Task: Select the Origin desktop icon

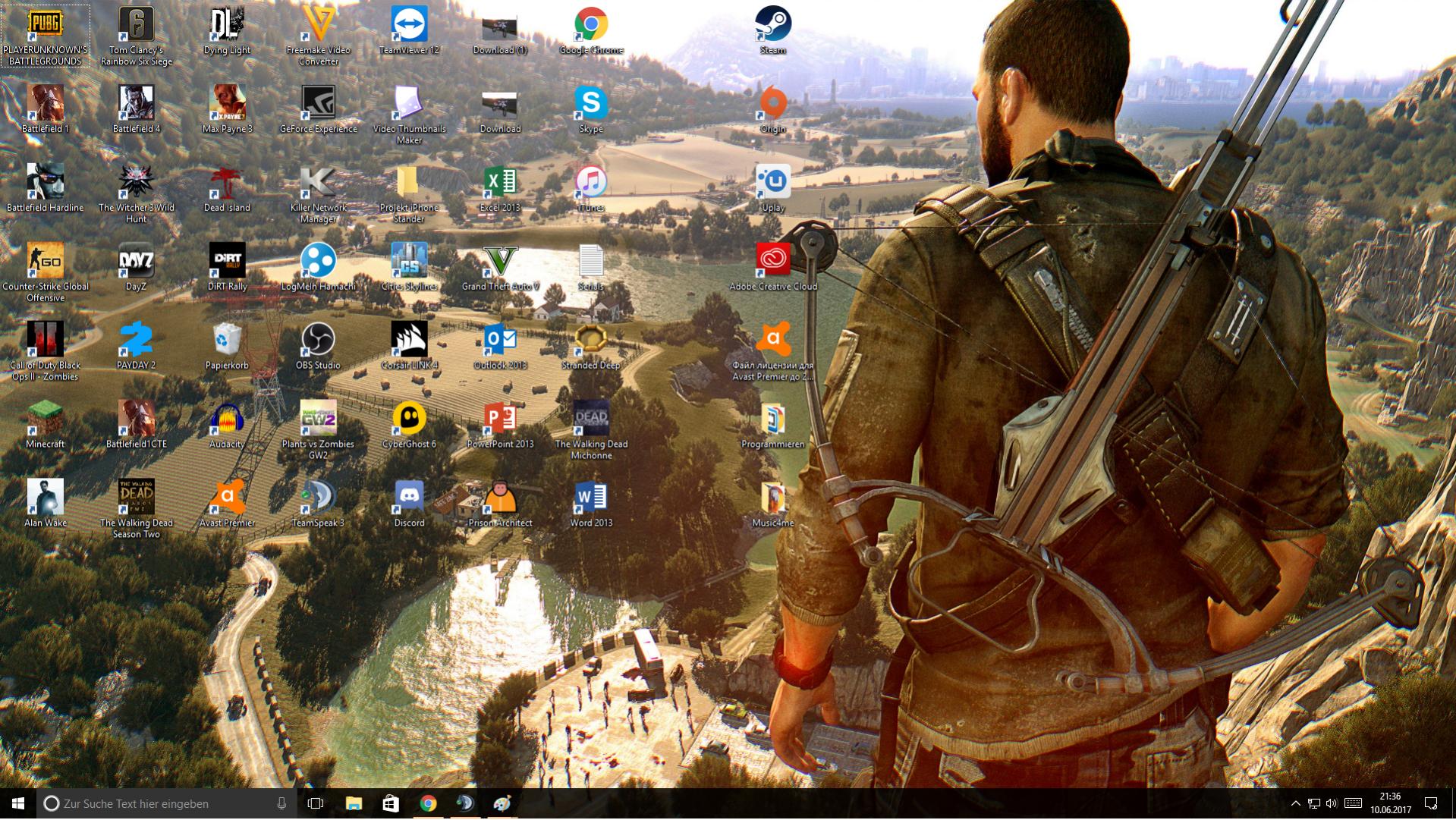Action: tap(773, 109)
